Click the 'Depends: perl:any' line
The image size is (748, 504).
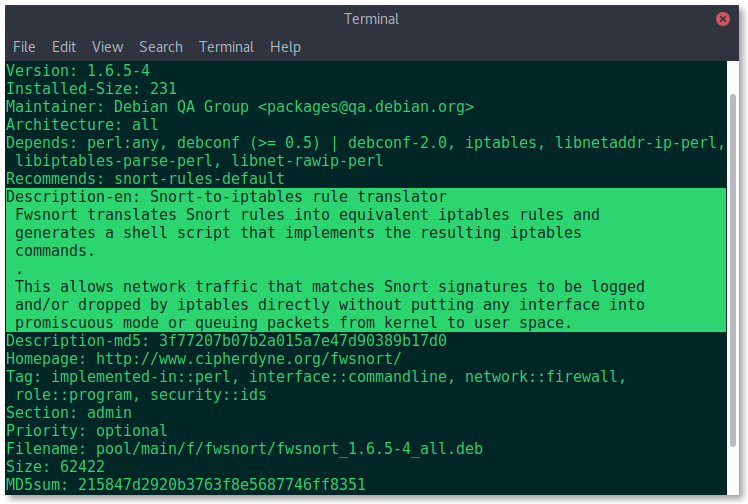click(x=365, y=143)
